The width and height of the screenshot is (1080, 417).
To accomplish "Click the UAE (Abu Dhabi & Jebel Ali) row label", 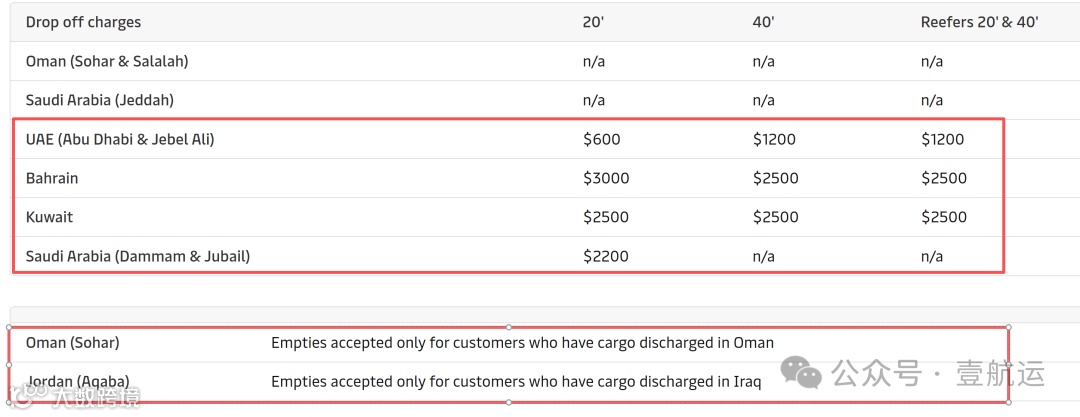I will [120, 139].
